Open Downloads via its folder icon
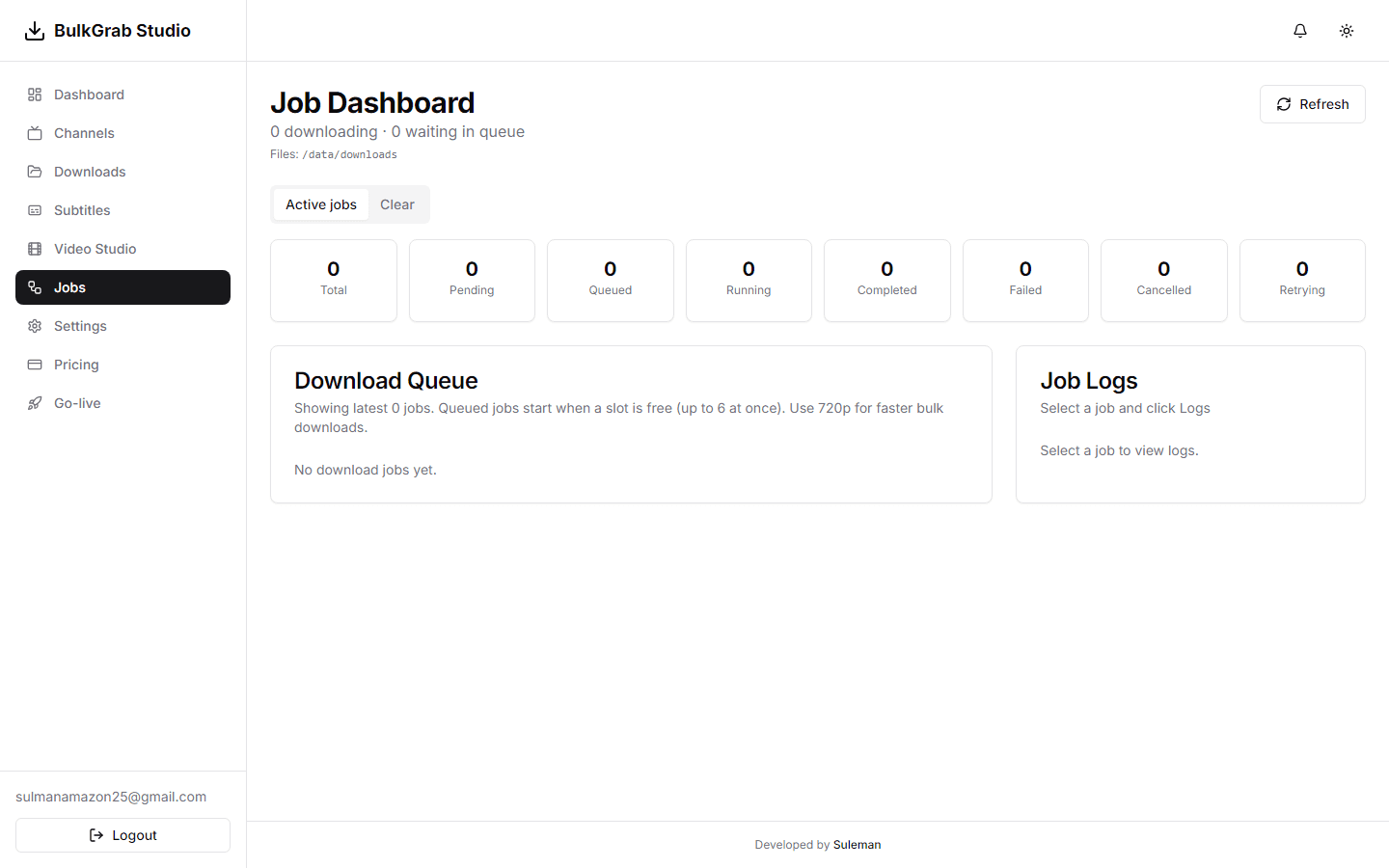The image size is (1389, 868). pos(35,172)
